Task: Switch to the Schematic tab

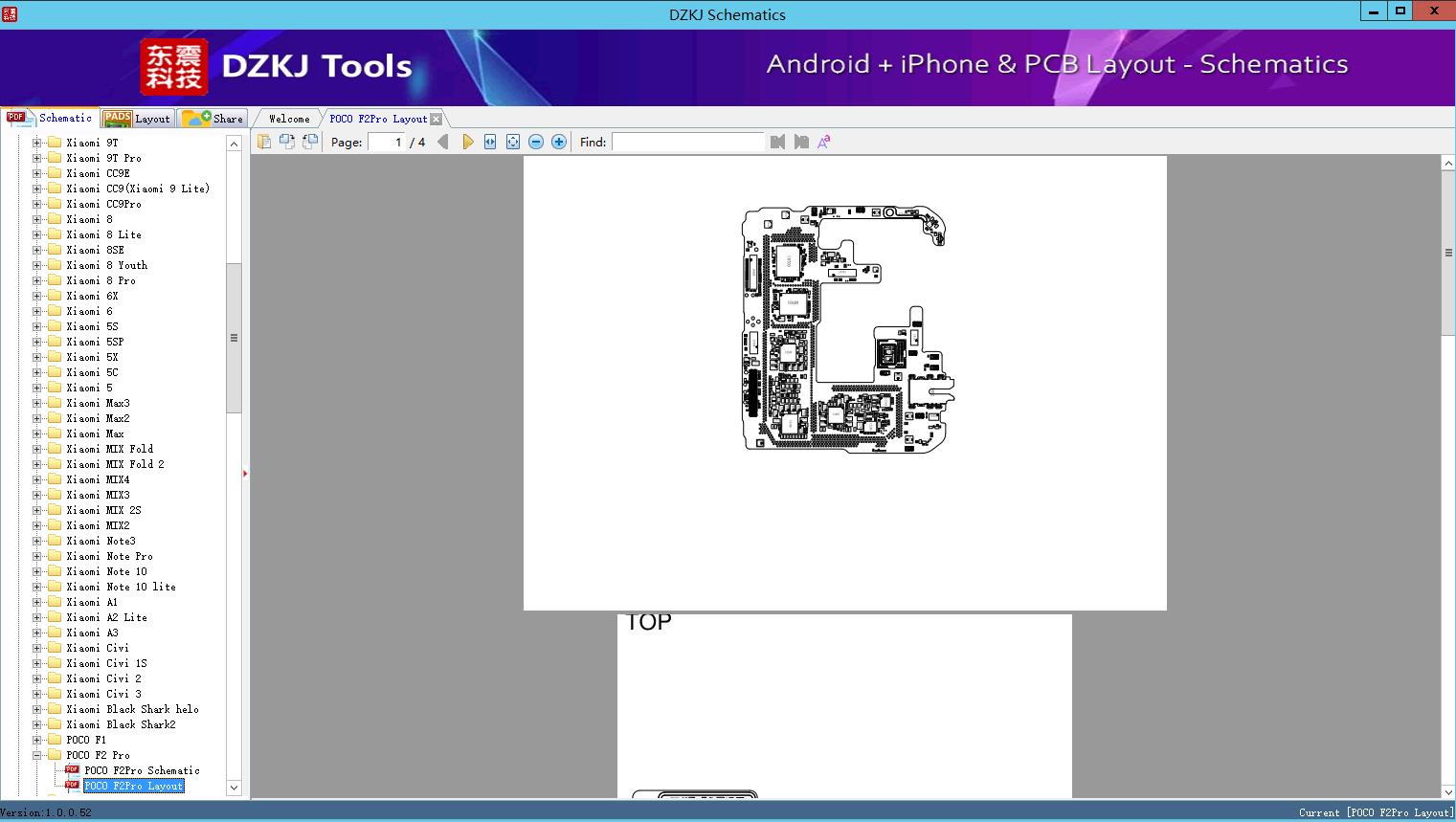Action: [x=50, y=118]
